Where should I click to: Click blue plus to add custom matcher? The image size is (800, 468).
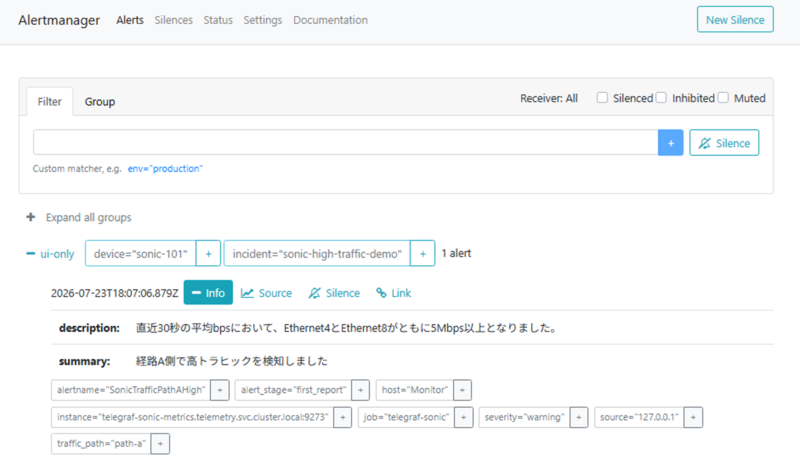[670, 143]
